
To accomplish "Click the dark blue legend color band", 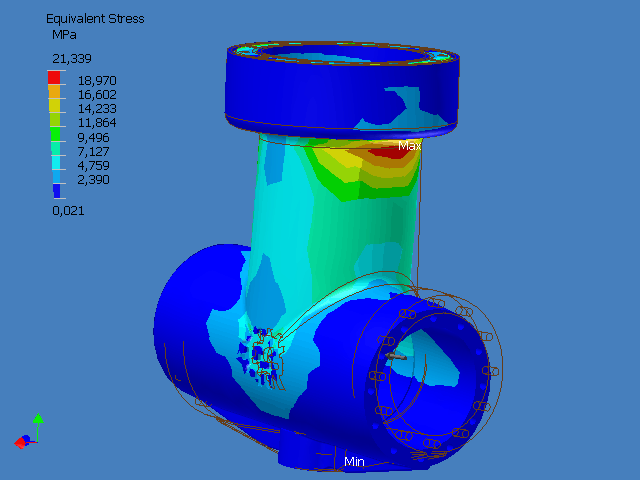I will click(56, 191).
